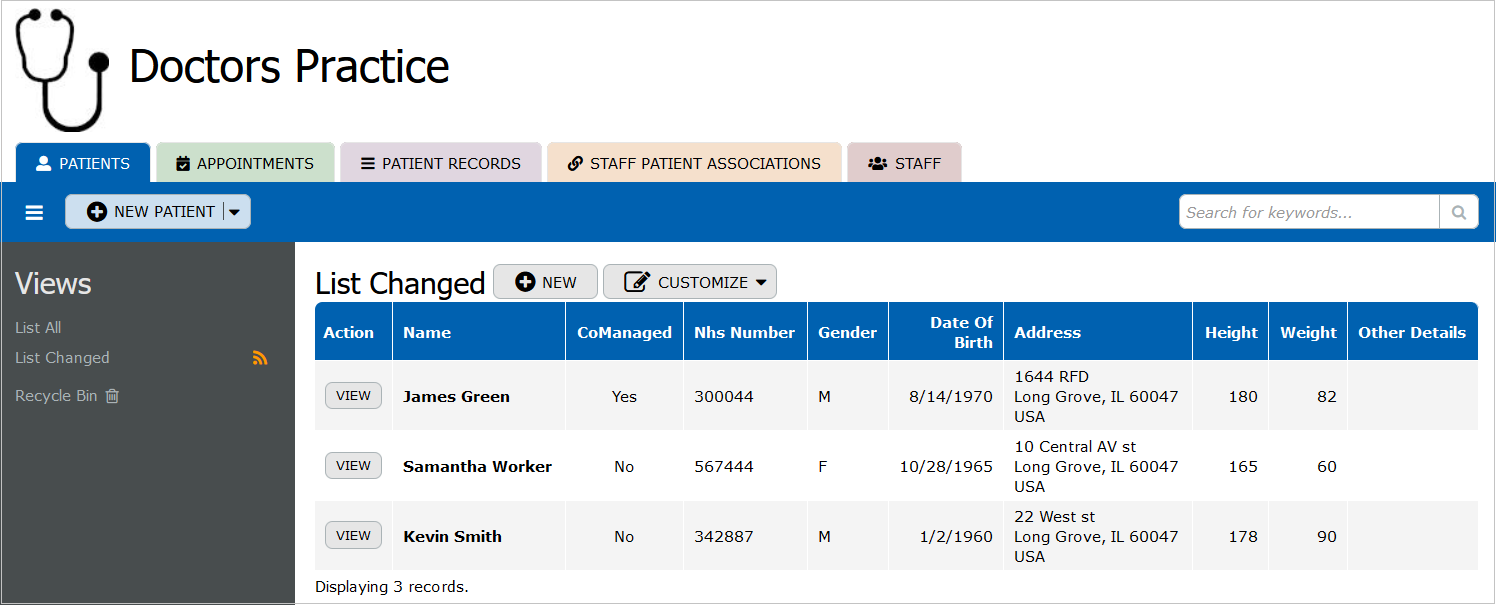Switch to the Appointments tab
This screenshot has height=605, width=1496.
click(245, 163)
